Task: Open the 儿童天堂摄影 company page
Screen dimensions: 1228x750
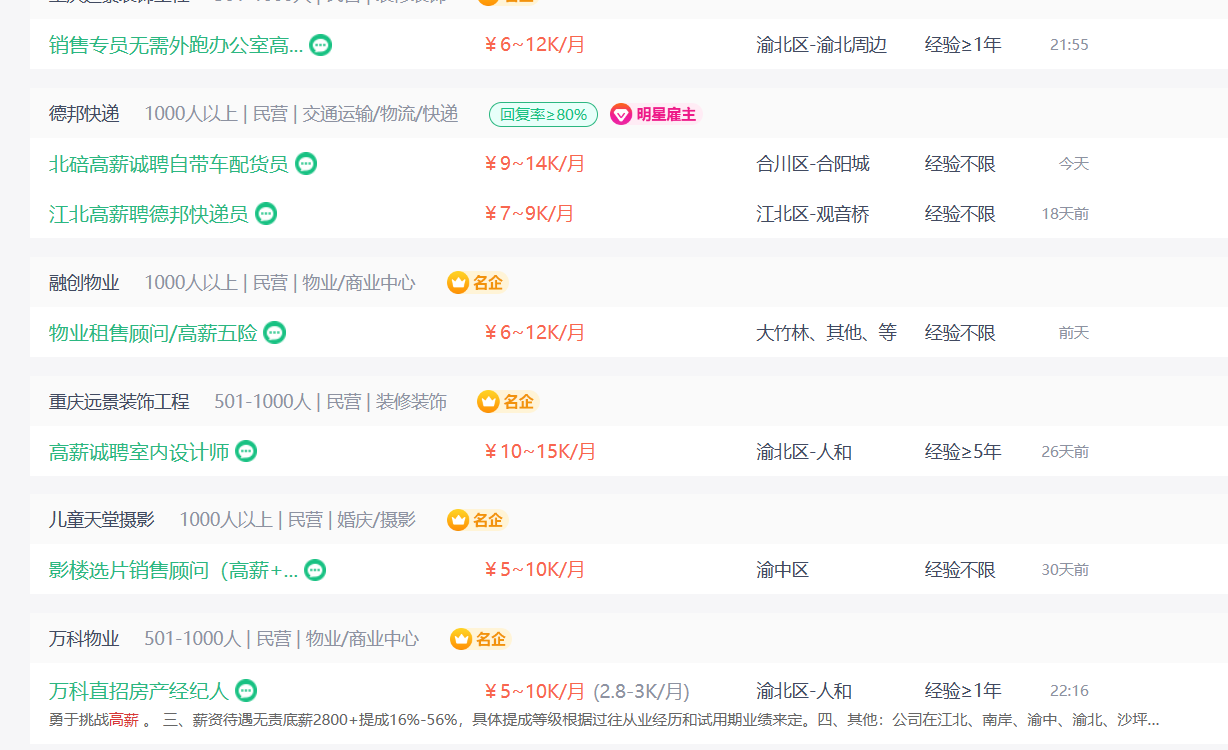Action: coord(102,520)
